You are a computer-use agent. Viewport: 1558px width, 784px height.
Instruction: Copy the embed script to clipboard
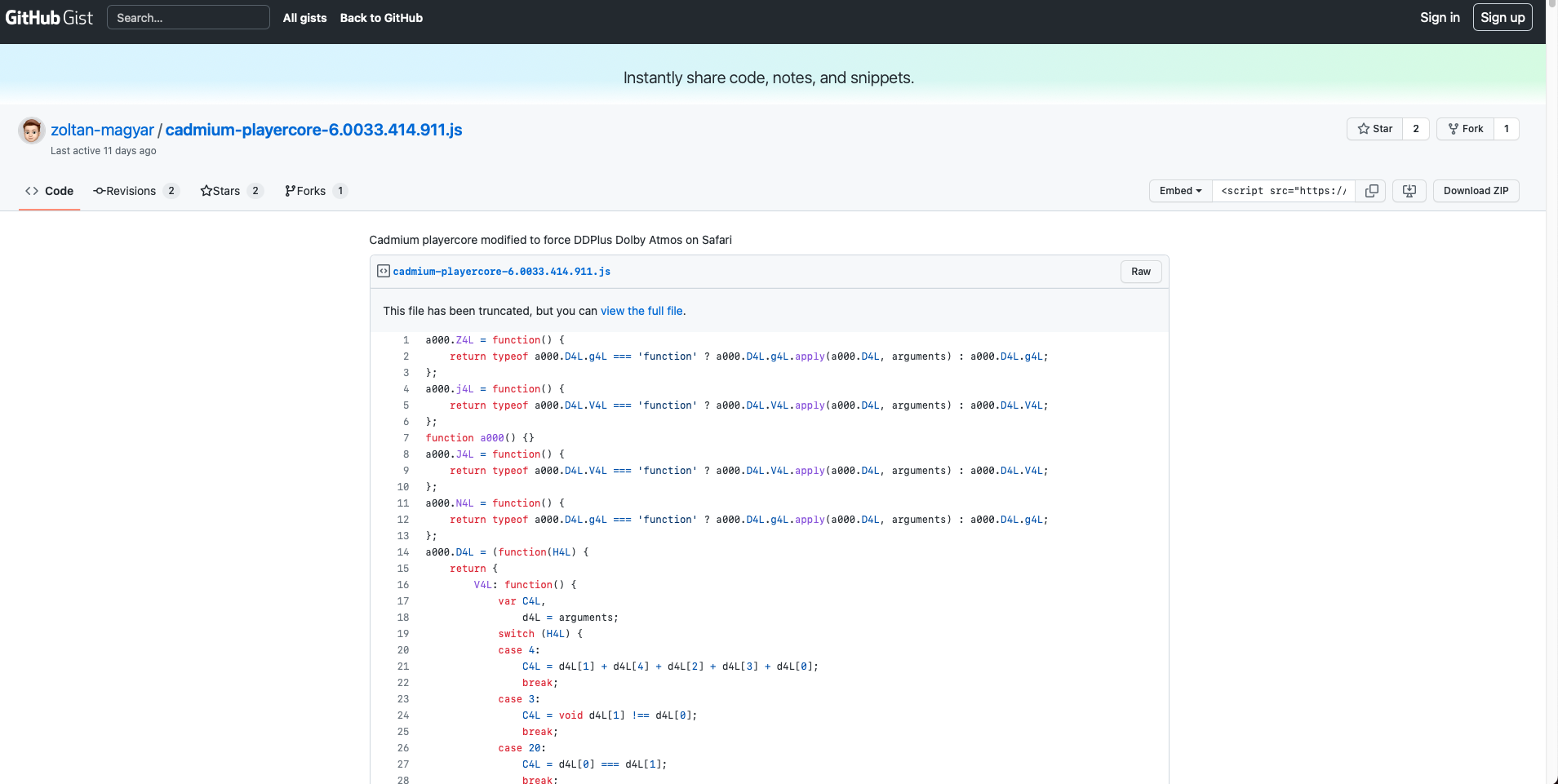tap(1371, 191)
